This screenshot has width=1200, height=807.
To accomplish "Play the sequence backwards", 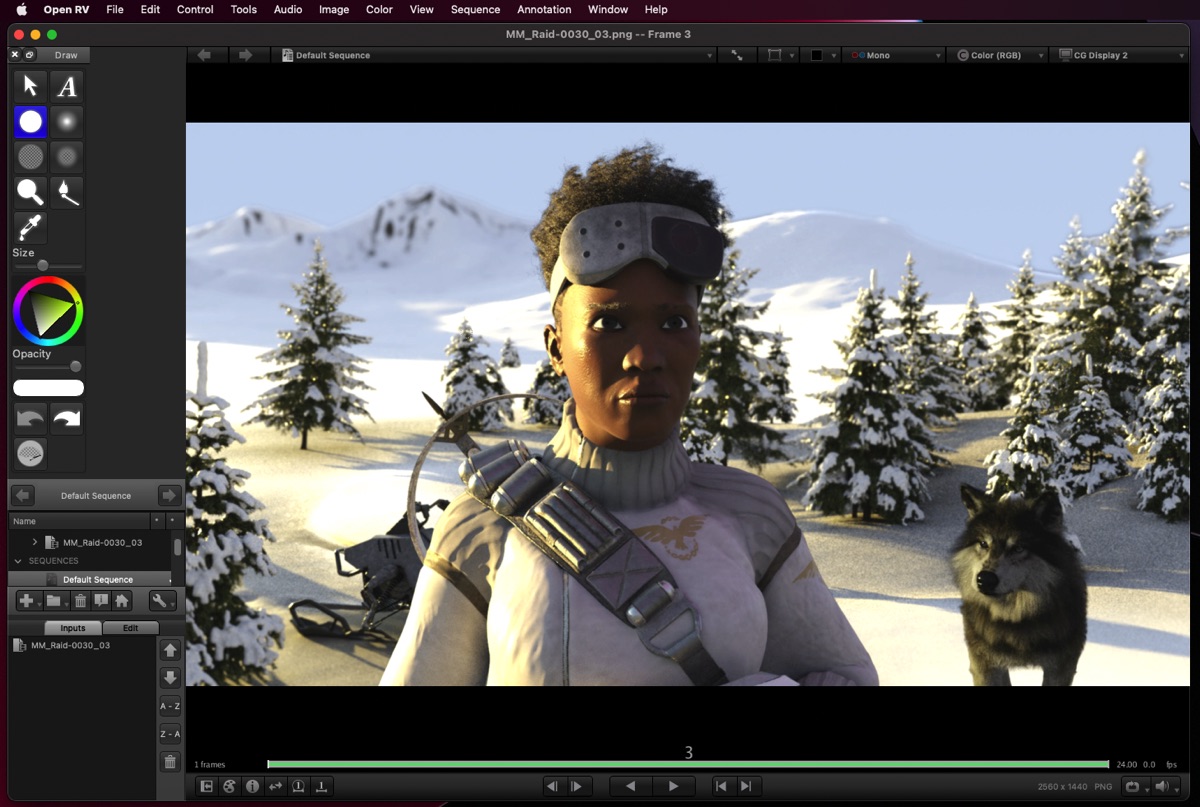I will [631, 786].
